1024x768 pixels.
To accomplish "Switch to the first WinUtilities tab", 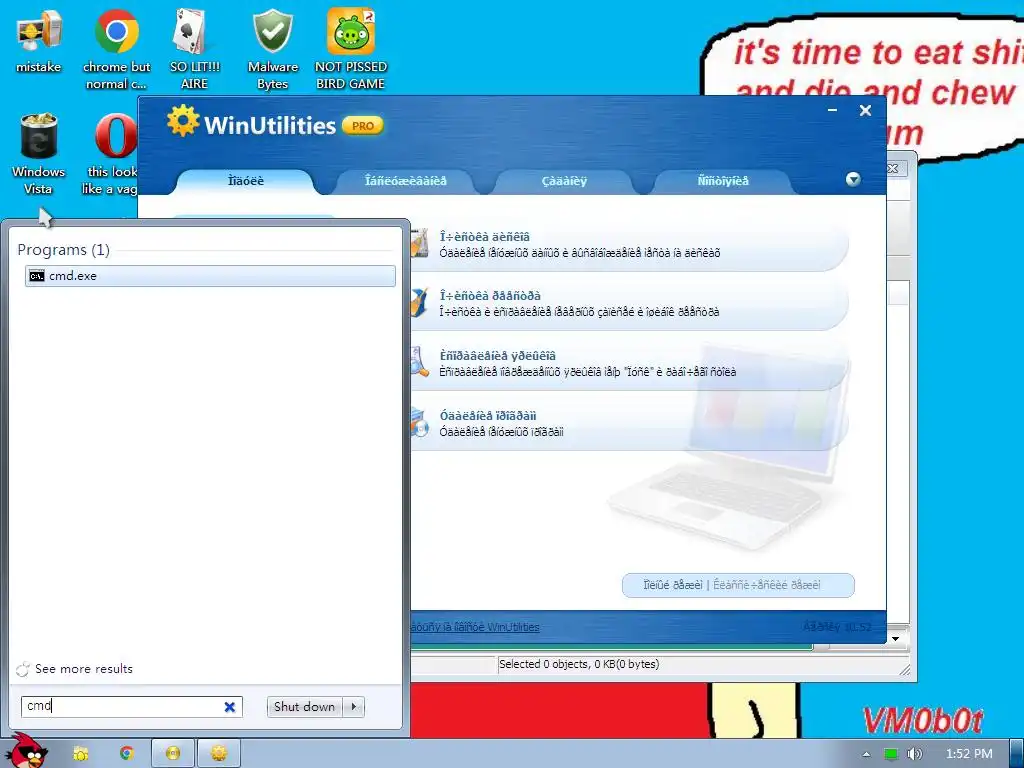I will click(246, 181).
